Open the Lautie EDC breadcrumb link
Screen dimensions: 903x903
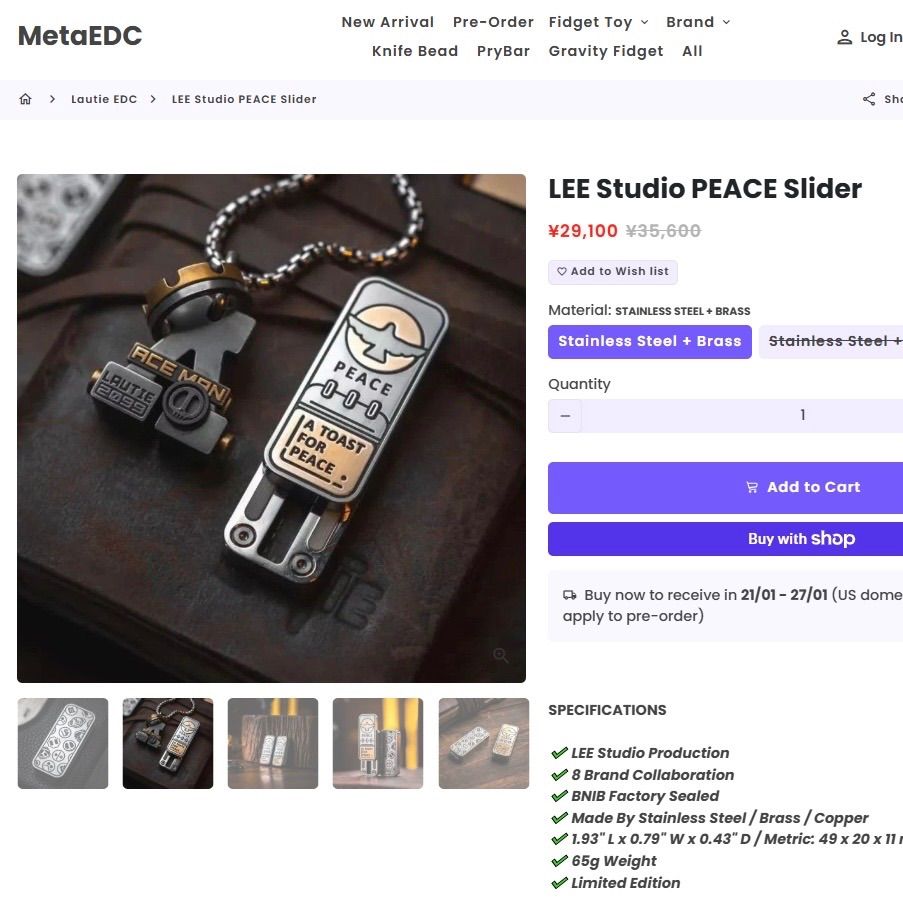[x=104, y=99]
